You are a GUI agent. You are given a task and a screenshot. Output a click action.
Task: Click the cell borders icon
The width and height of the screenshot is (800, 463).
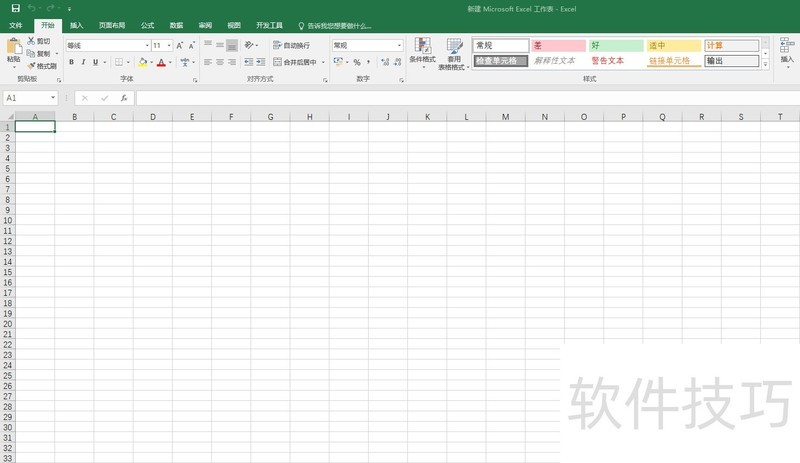(x=119, y=62)
